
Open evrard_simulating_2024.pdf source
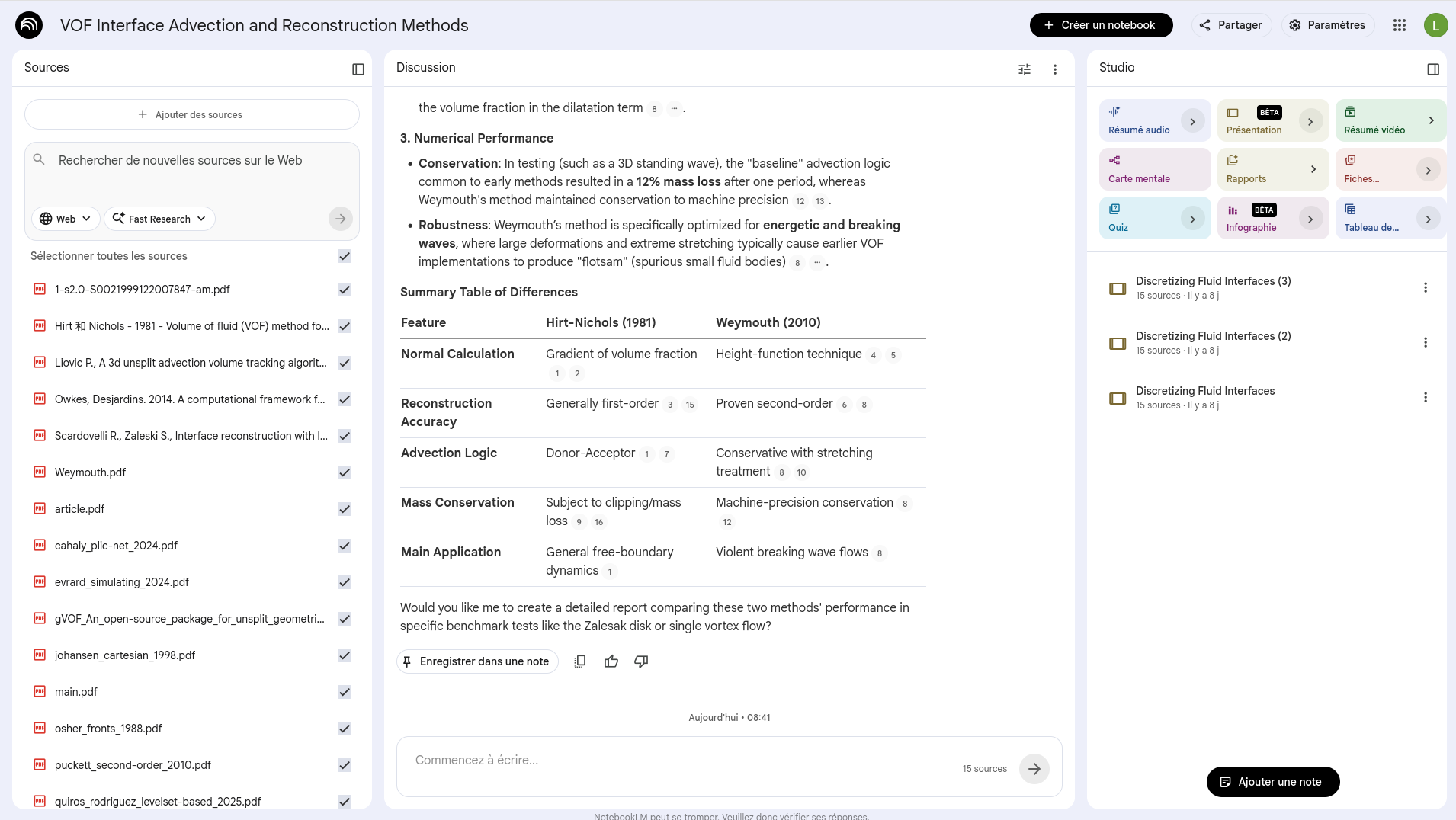point(122,581)
